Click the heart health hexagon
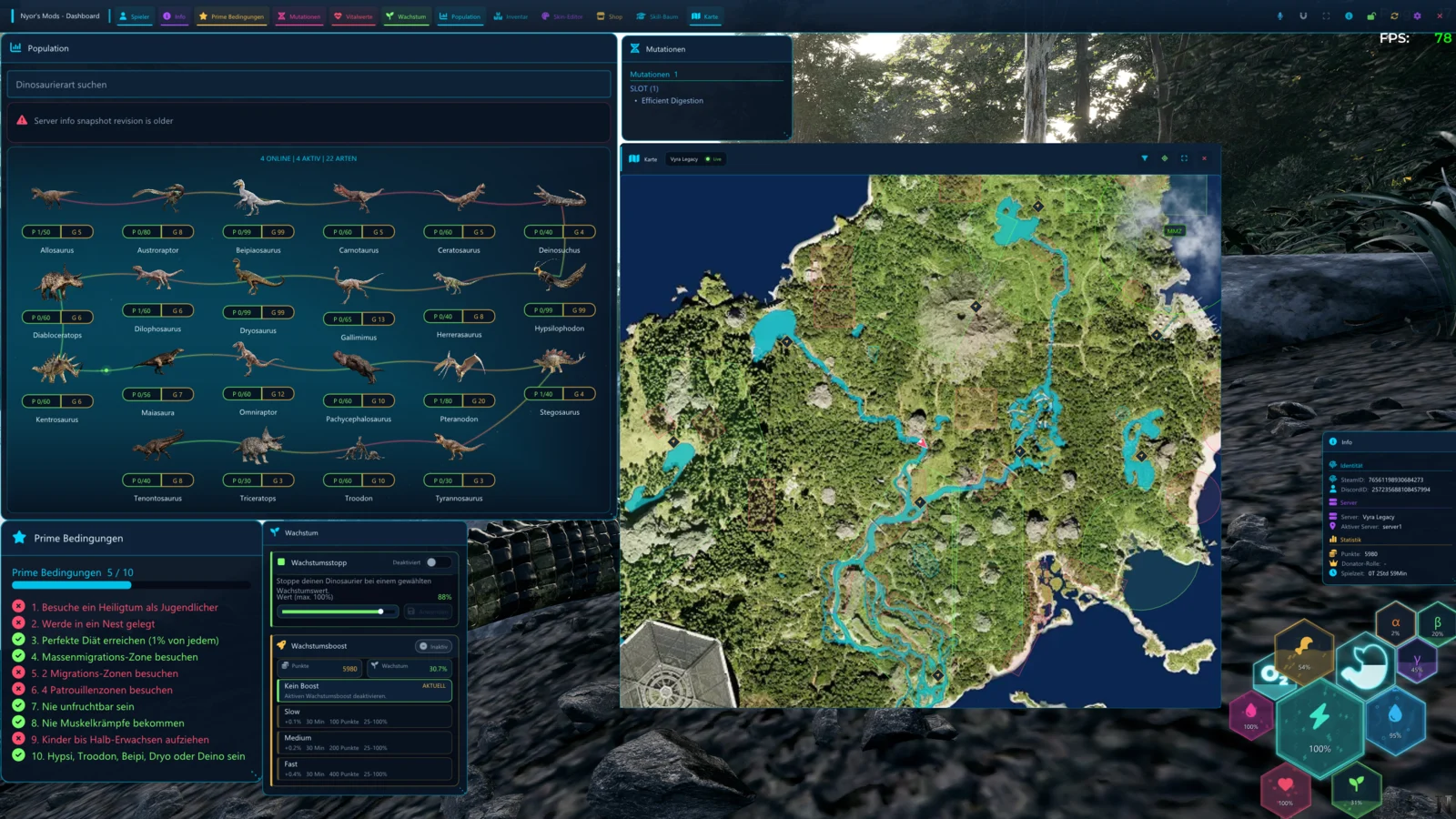 pyautogui.click(x=1285, y=788)
